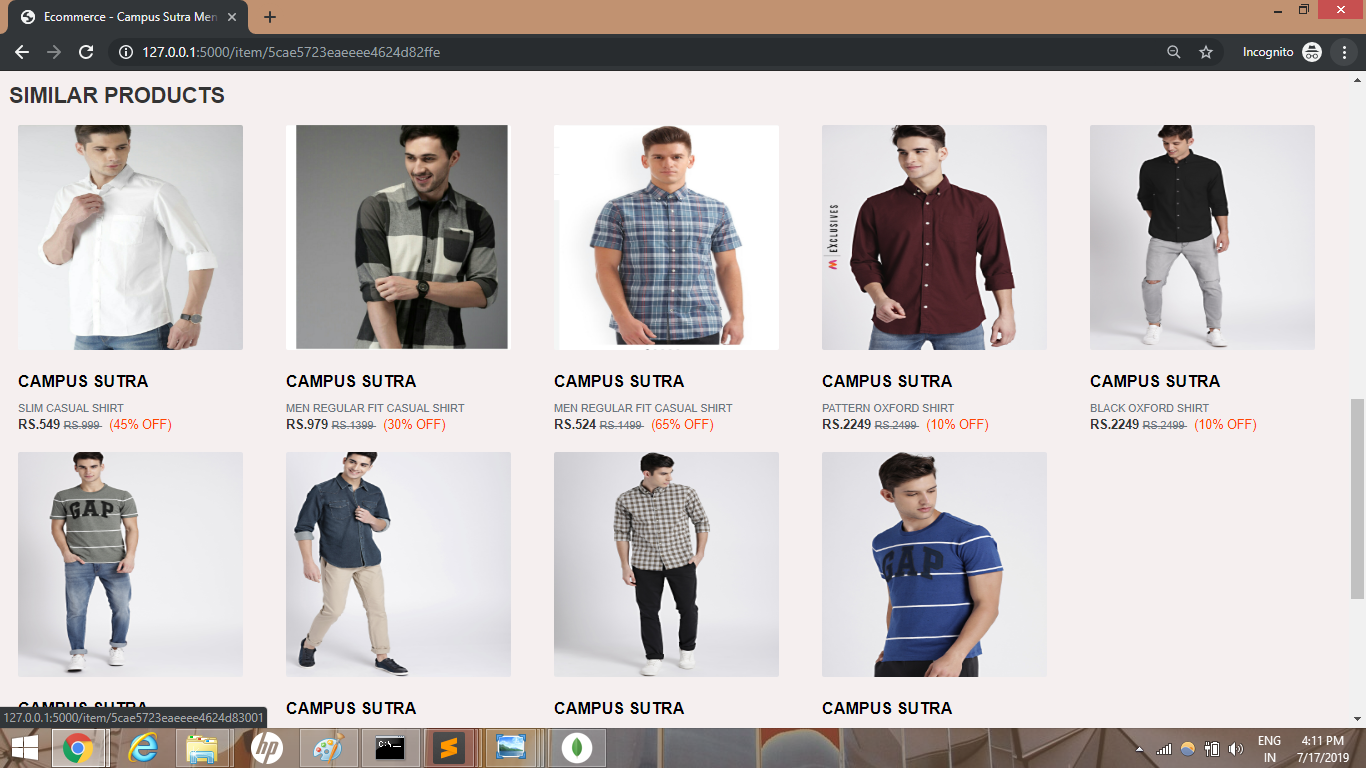
Task: Go back to the previous page
Action: coord(22,52)
